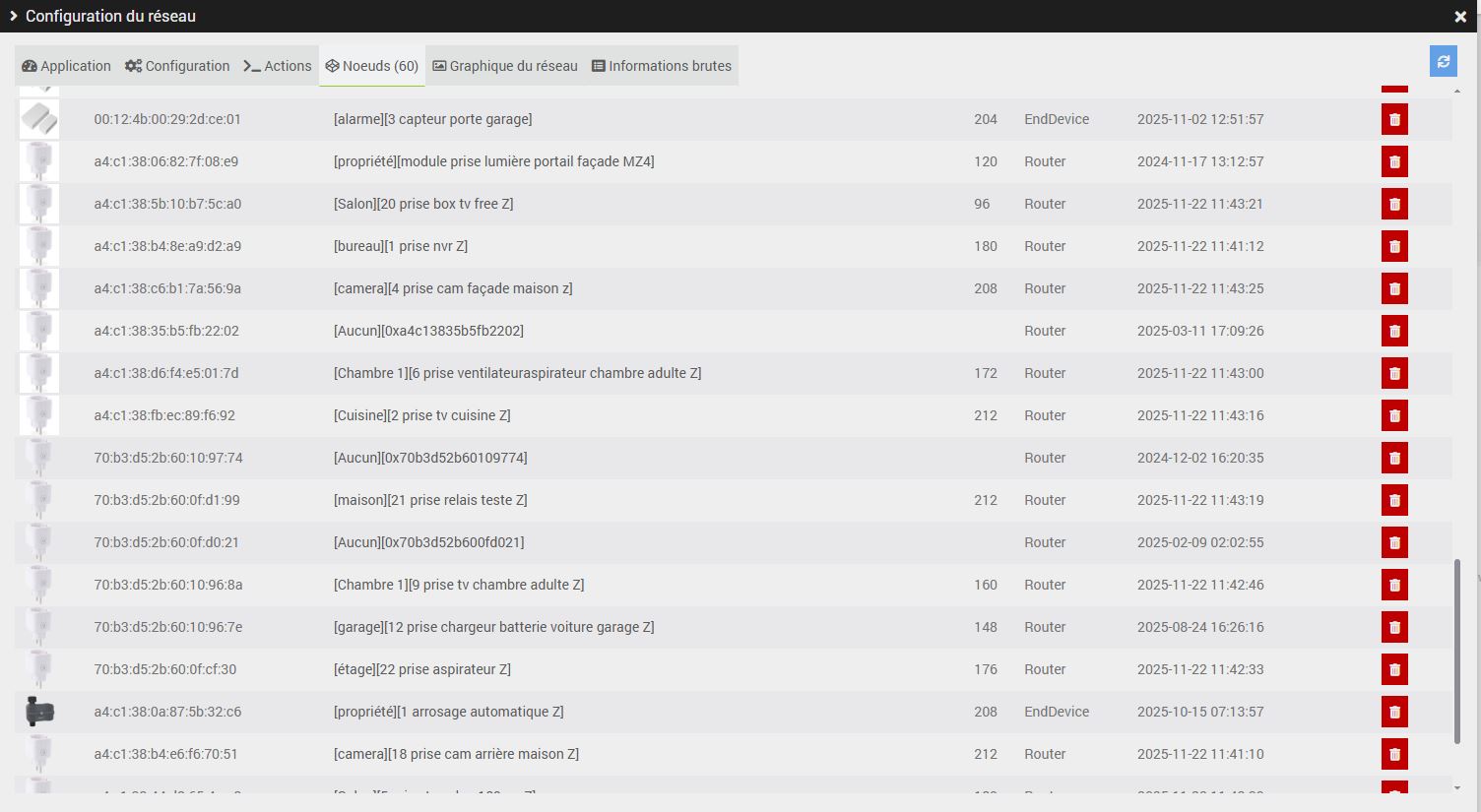Select the chargeur batterie voiture garage name
Screen dimensions: 1481x812
[x=494, y=627]
